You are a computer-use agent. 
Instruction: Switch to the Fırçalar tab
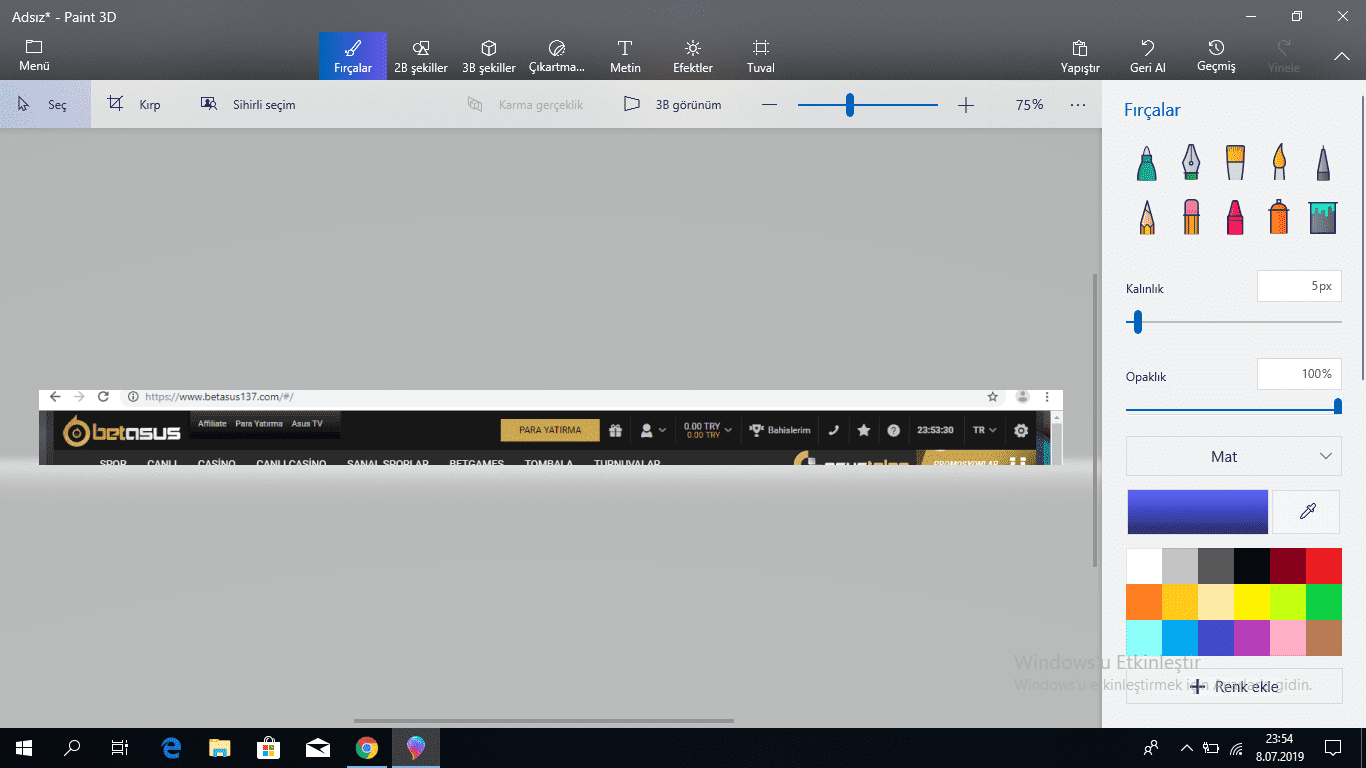[353, 56]
